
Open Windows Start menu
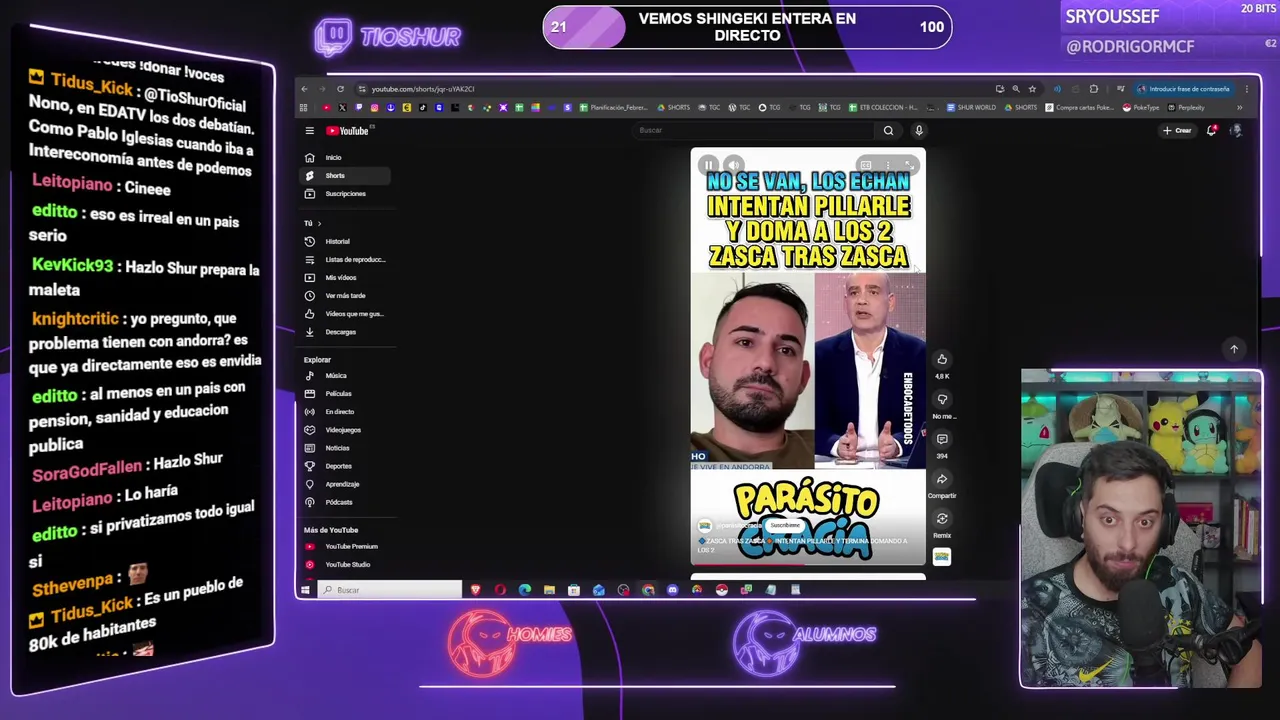(306, 590)
